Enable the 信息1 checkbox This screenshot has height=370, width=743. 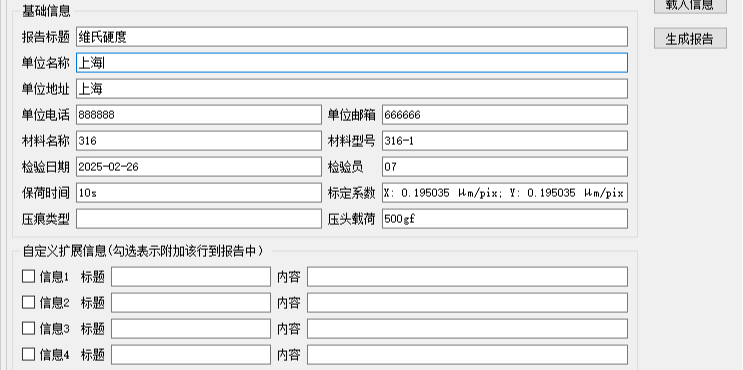(x=28, y=276)
